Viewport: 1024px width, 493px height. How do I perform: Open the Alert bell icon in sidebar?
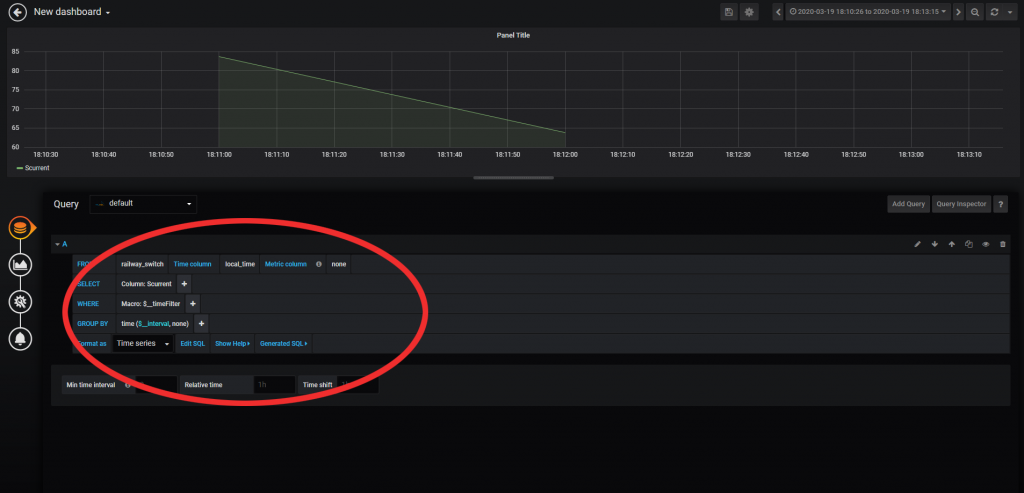21,338
